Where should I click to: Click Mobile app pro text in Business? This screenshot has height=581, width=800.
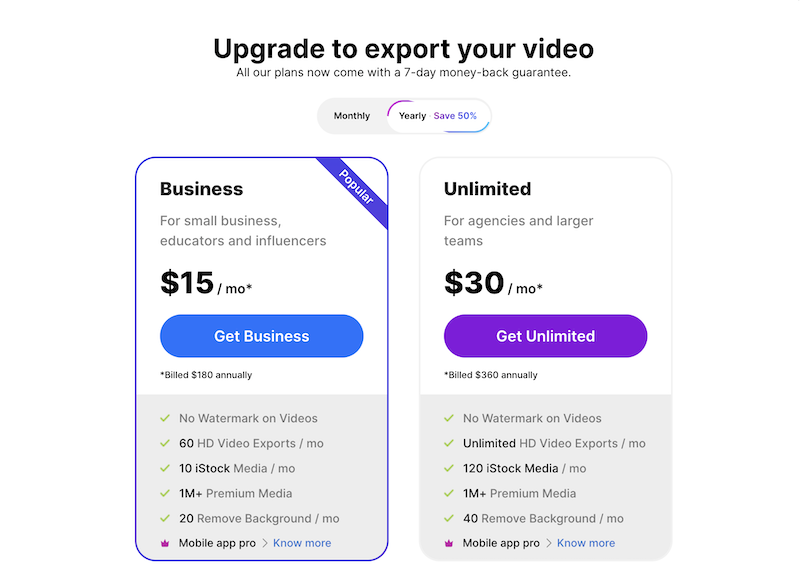217,543
